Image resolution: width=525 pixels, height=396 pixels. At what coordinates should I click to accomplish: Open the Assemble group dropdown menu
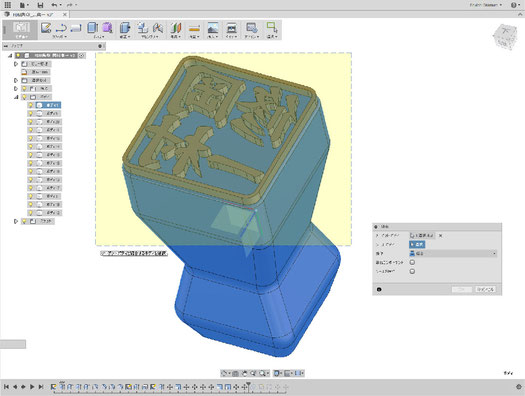(x=150, y=36)
